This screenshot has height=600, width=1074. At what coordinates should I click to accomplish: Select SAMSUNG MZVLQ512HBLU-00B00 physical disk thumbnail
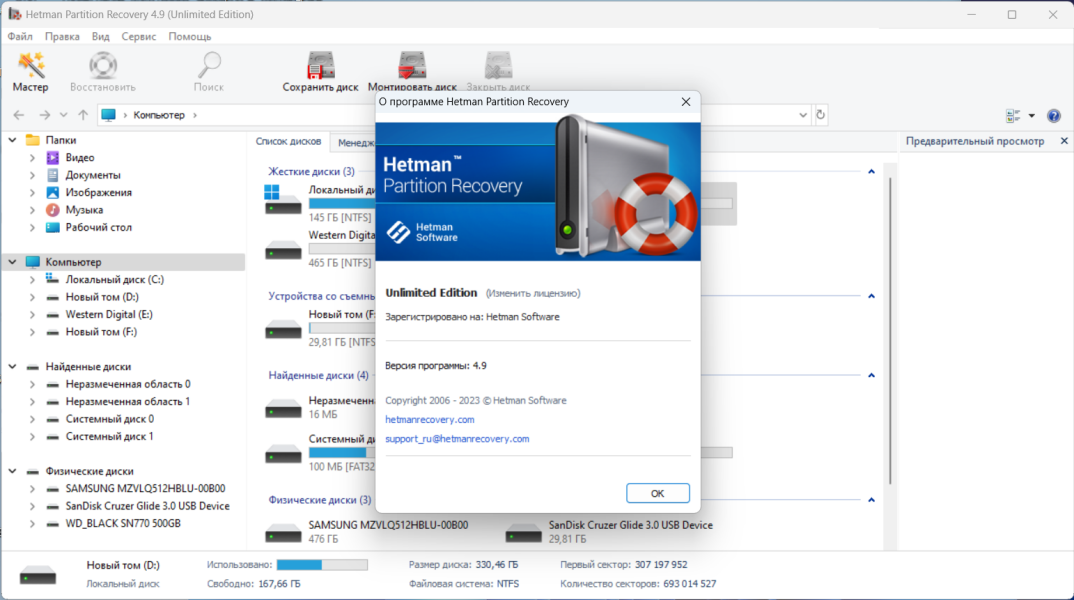(x=283, y=532)
